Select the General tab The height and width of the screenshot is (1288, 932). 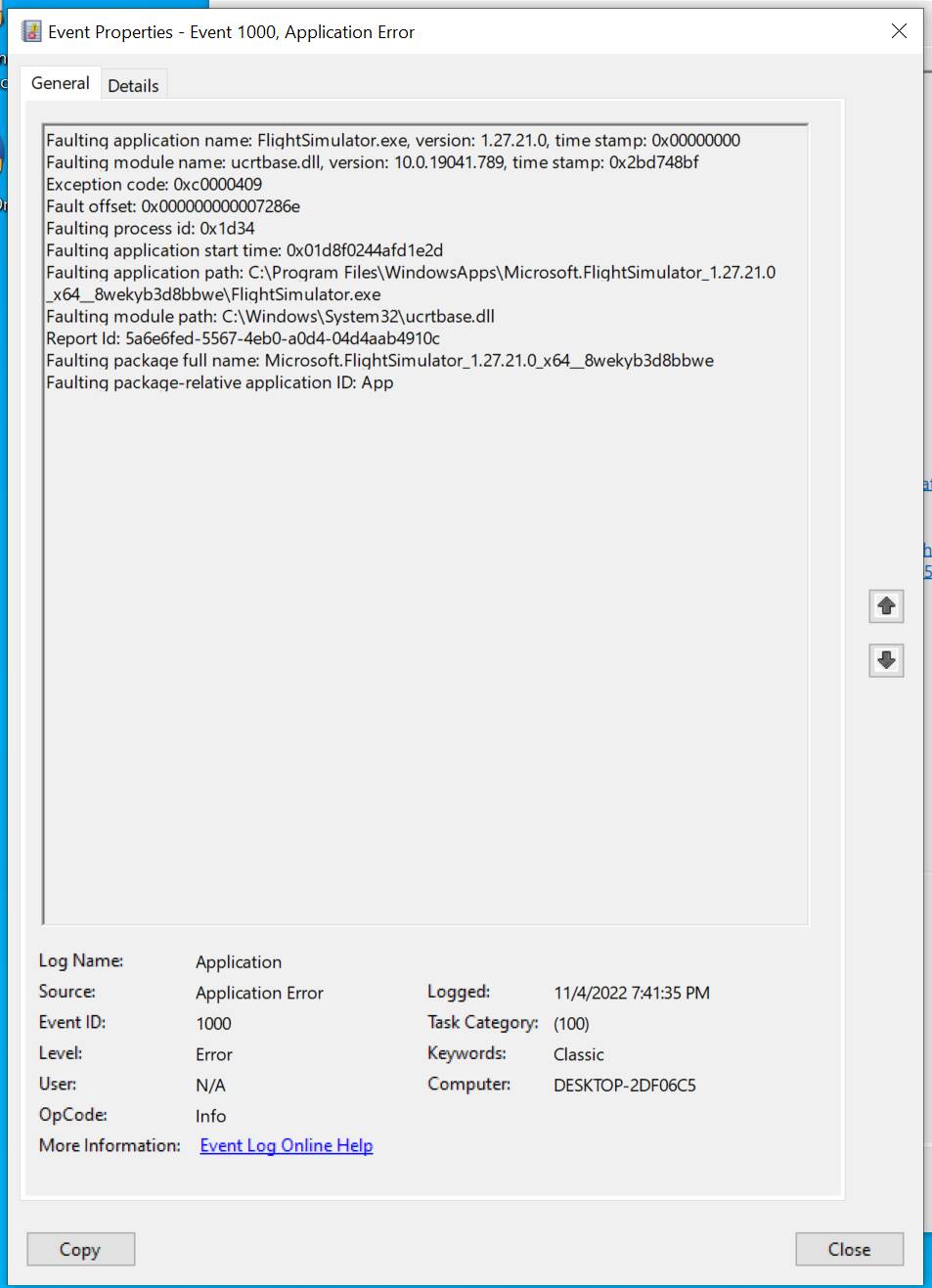pyautogui.click(x=61, y=83)
